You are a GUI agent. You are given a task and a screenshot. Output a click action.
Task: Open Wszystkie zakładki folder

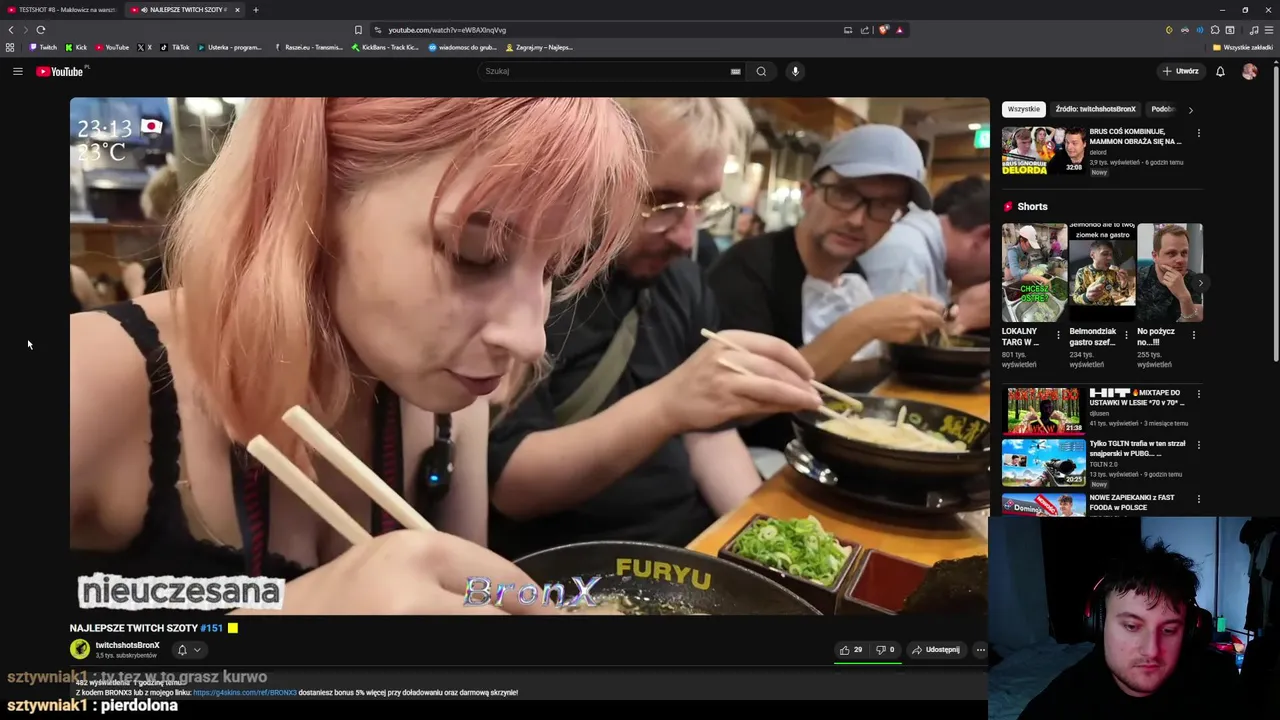[x=1243, y=47]
